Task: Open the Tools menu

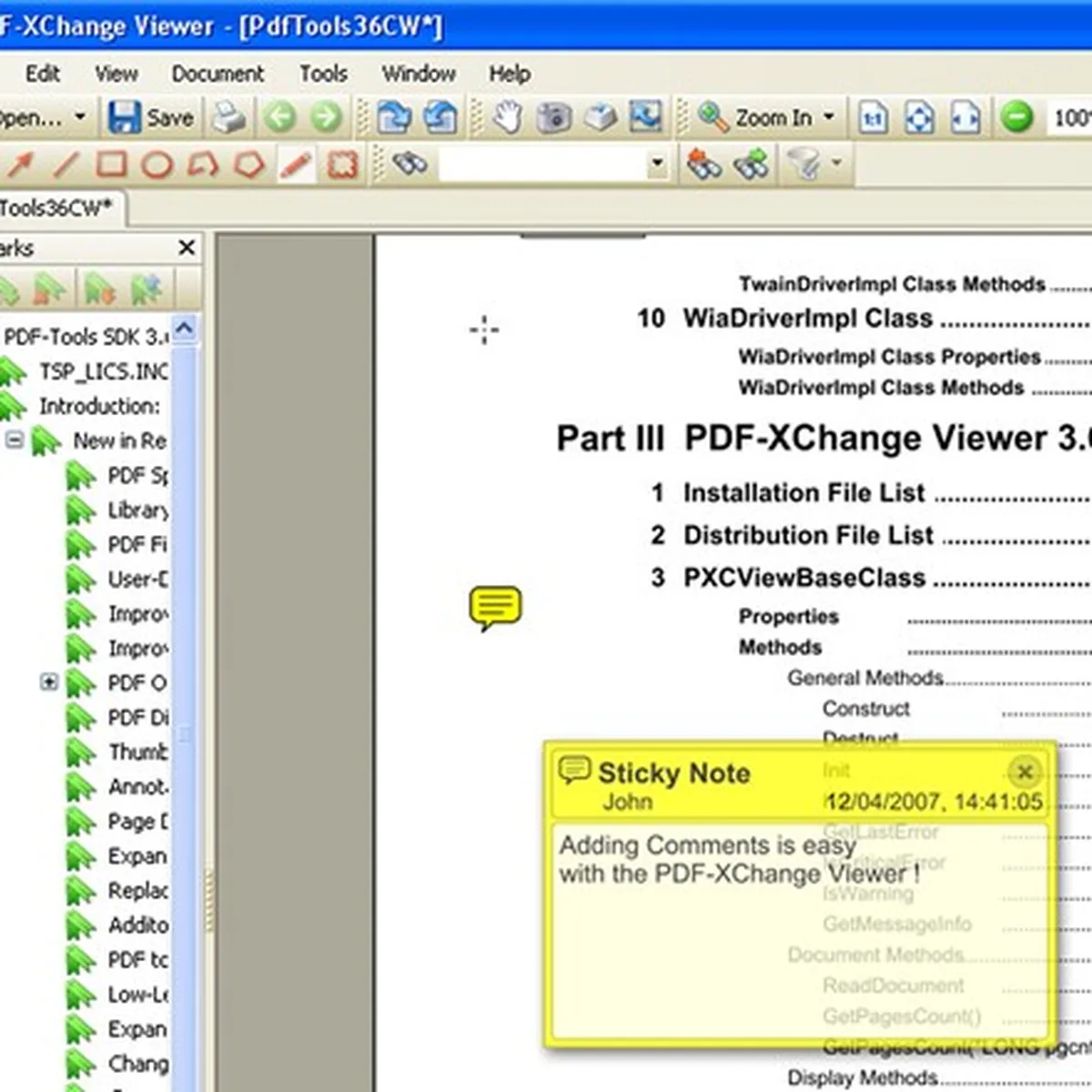Action: tap(323, 74)
